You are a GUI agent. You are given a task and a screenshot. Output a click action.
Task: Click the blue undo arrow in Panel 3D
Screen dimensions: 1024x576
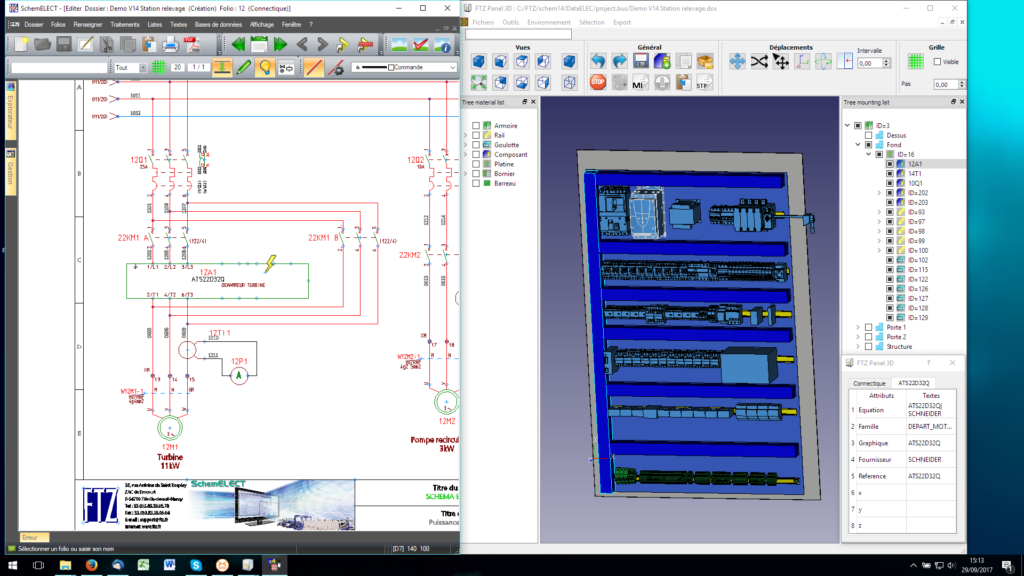pos(598,61)
